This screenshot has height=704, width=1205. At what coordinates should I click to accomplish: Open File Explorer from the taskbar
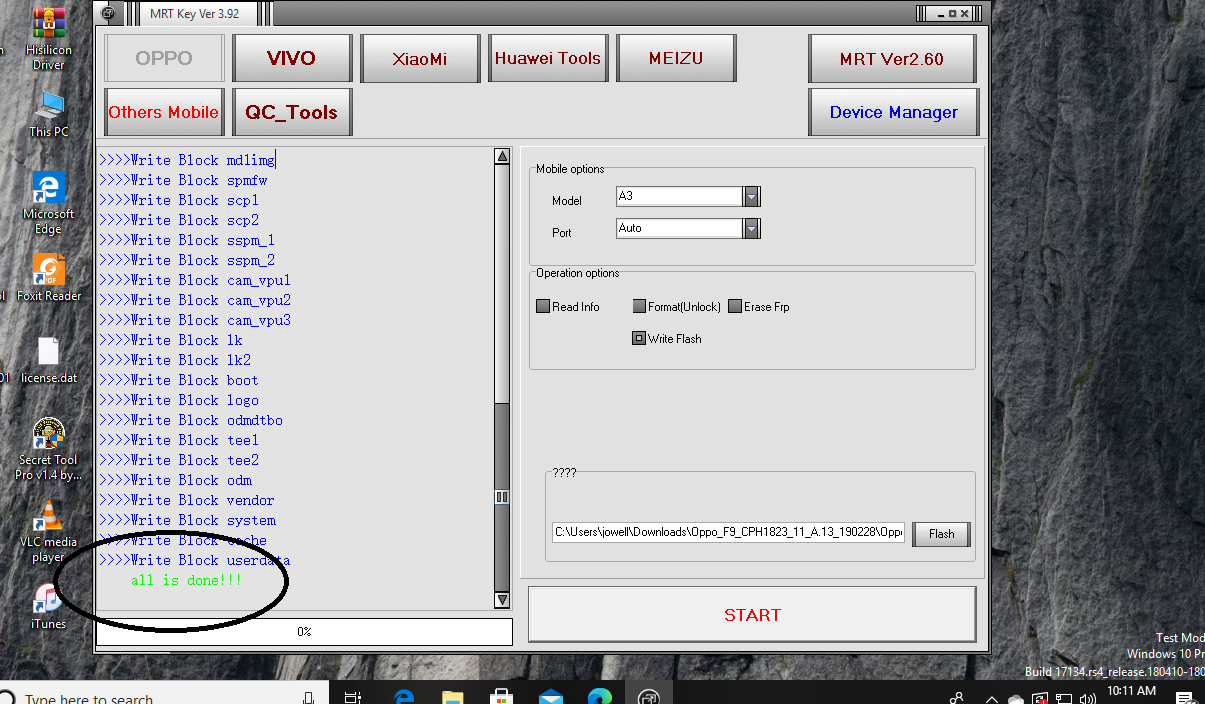453,697
